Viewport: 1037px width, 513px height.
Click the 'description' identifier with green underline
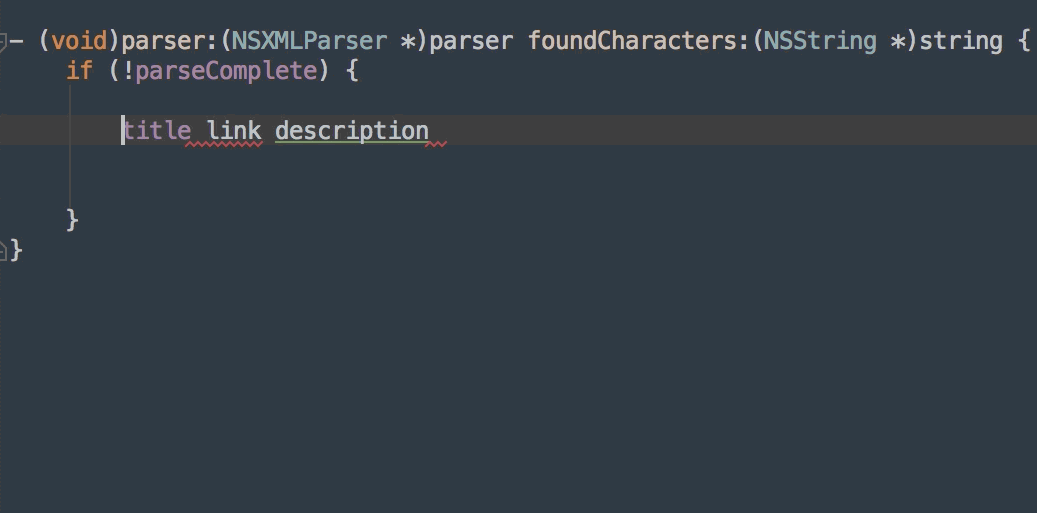click(351, 130)
